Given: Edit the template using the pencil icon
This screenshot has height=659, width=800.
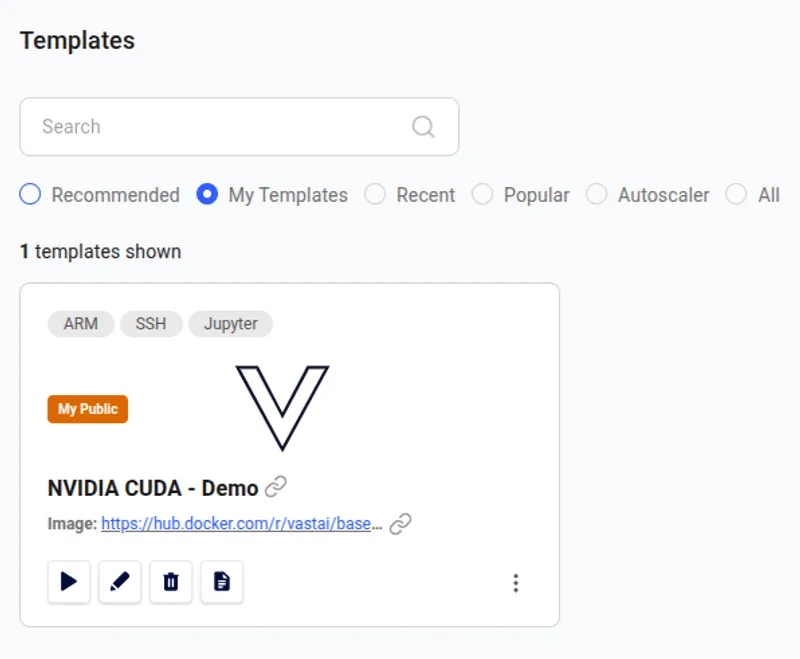Looking at the screenshot, I should click(119, 582).
